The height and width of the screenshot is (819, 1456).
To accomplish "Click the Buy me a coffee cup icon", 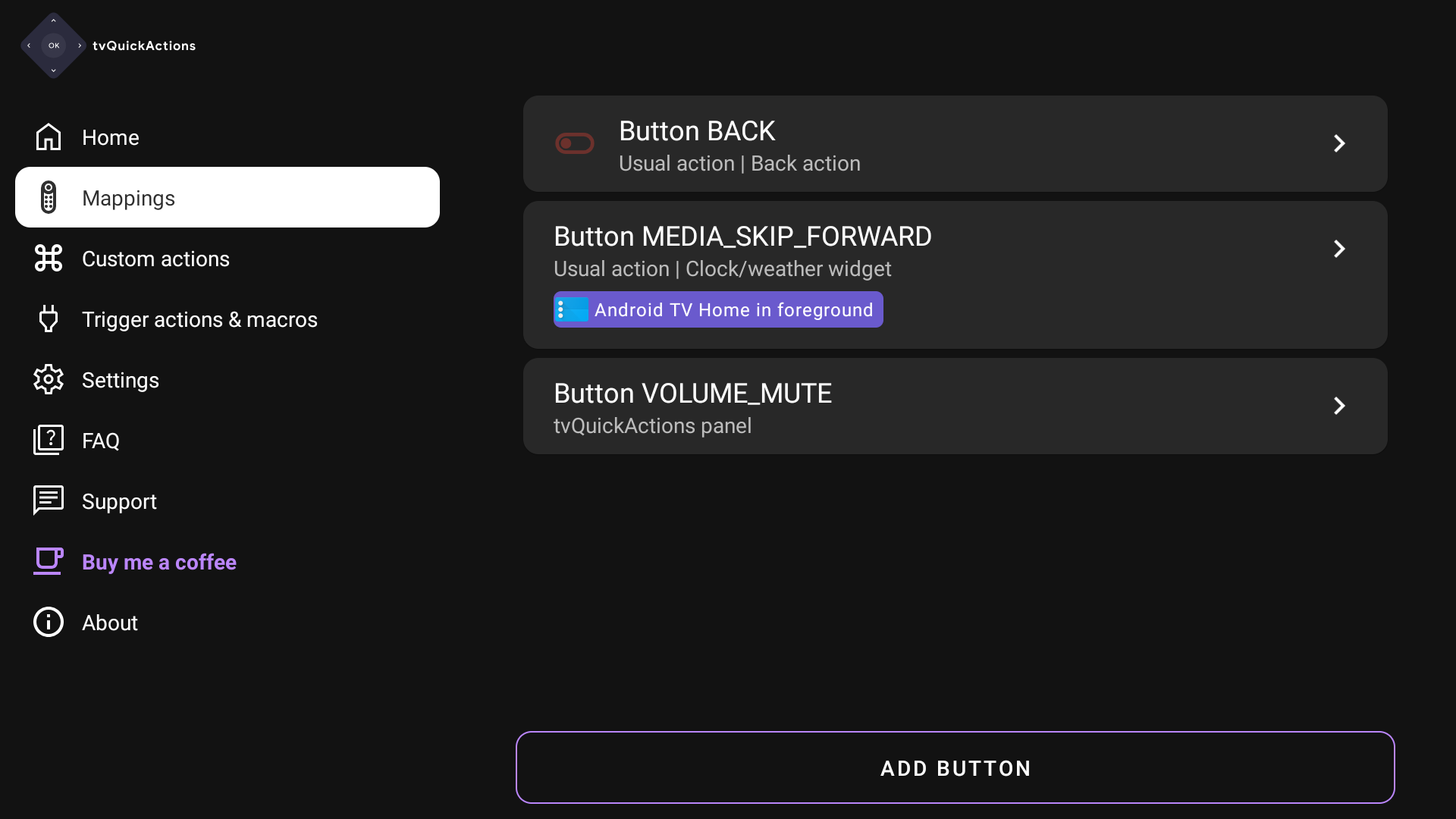I will [x=49, y=562].
